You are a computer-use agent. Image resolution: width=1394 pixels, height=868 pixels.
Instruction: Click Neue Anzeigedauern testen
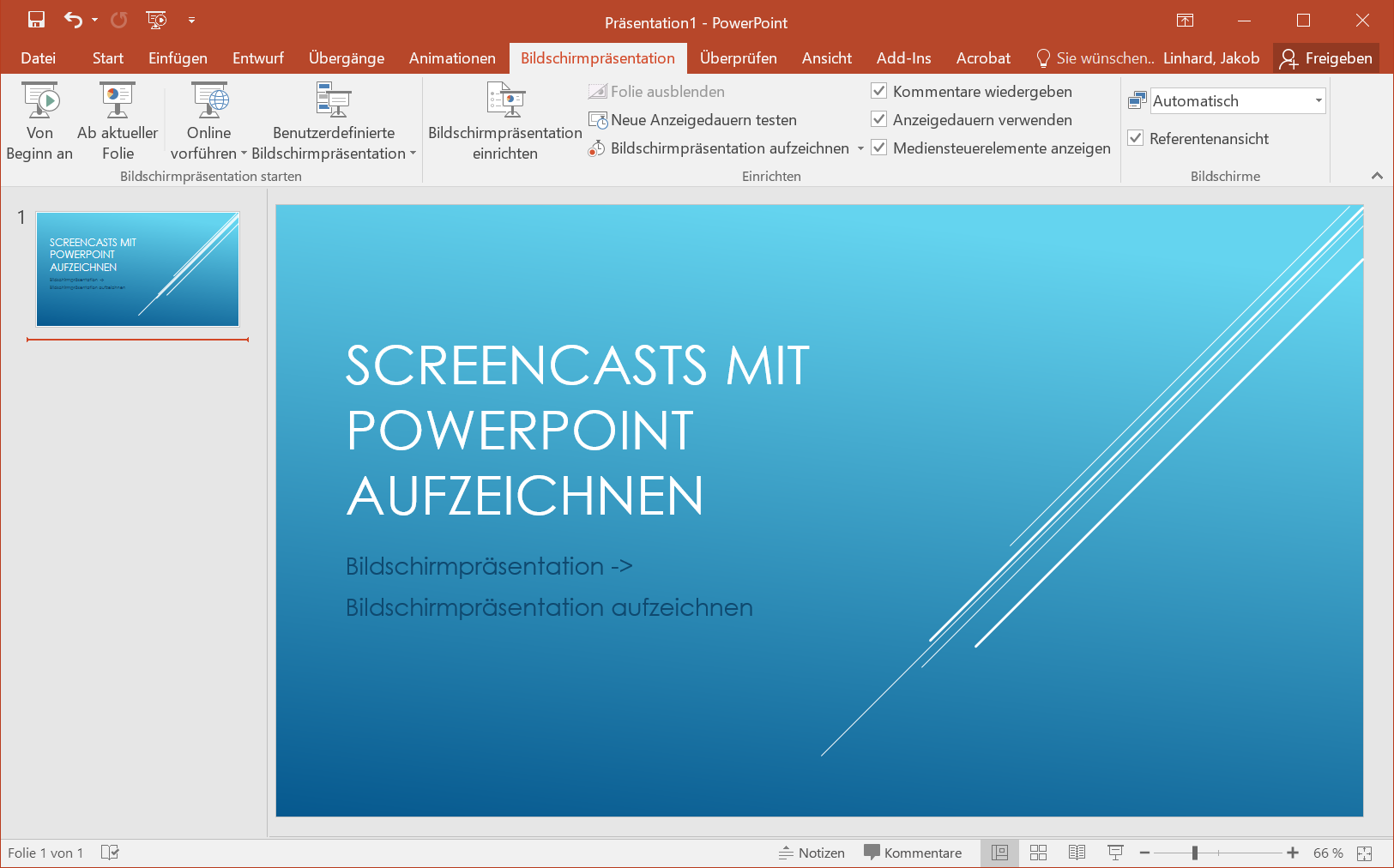pos(692,120)
